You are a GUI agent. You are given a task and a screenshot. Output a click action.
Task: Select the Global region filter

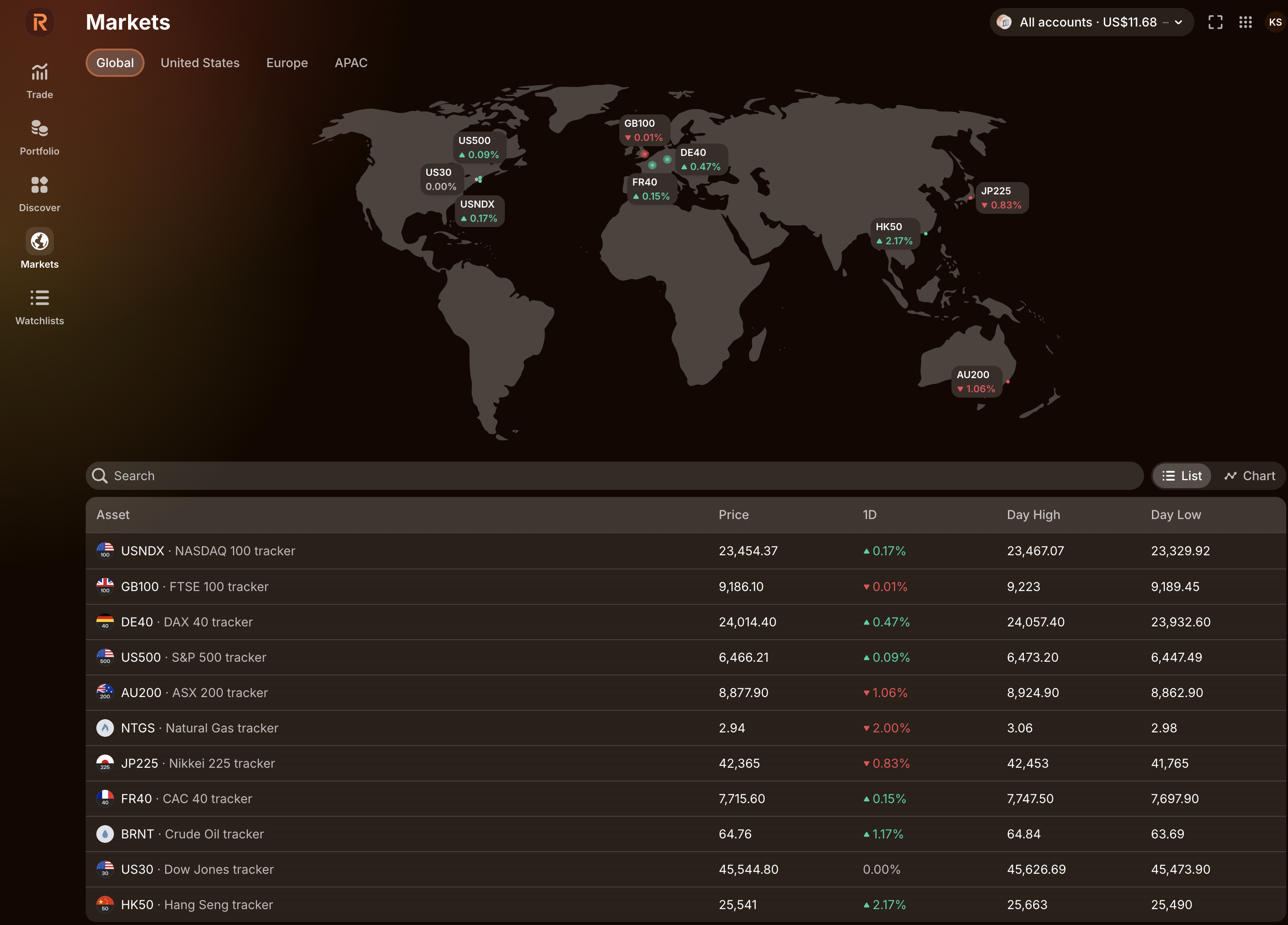[x=115, y=62]
